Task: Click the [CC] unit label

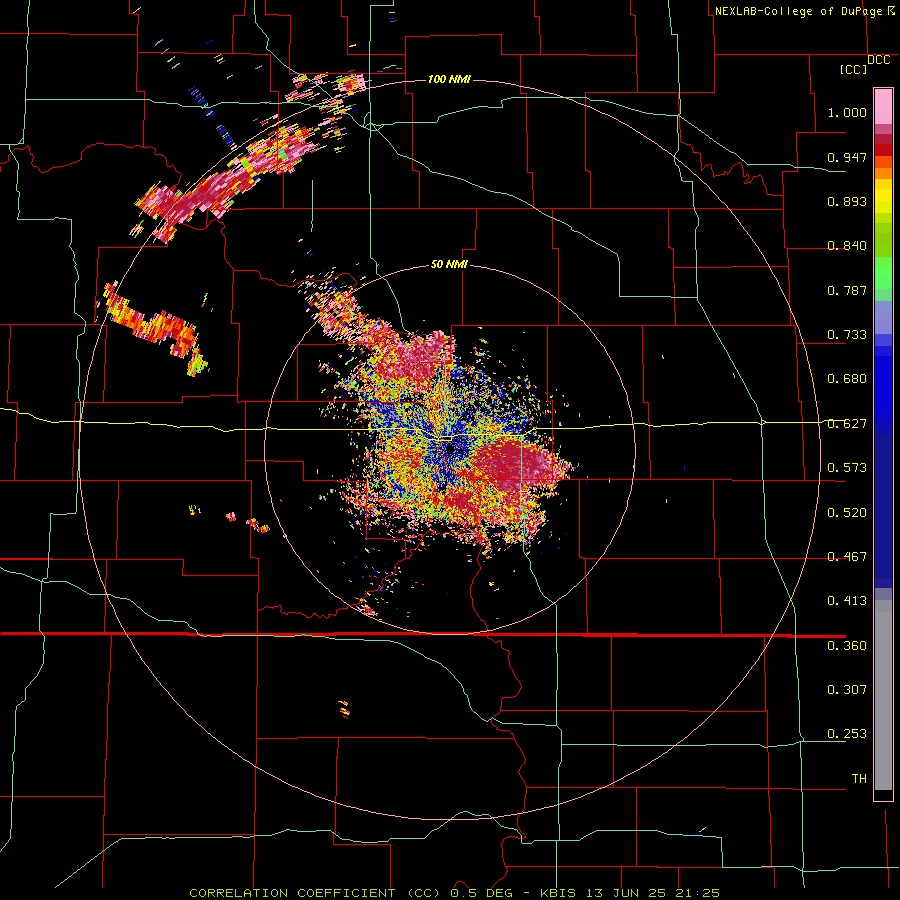Action: 854,69
